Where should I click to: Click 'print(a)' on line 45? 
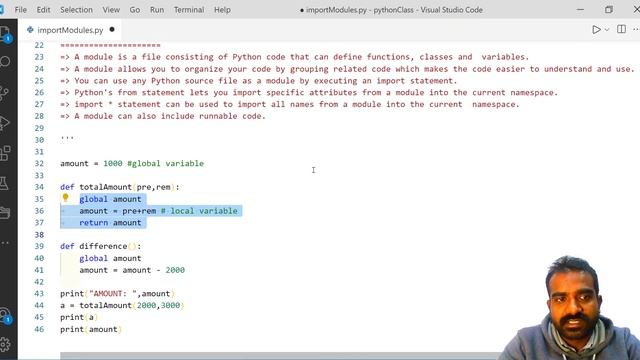pos(79,317)
